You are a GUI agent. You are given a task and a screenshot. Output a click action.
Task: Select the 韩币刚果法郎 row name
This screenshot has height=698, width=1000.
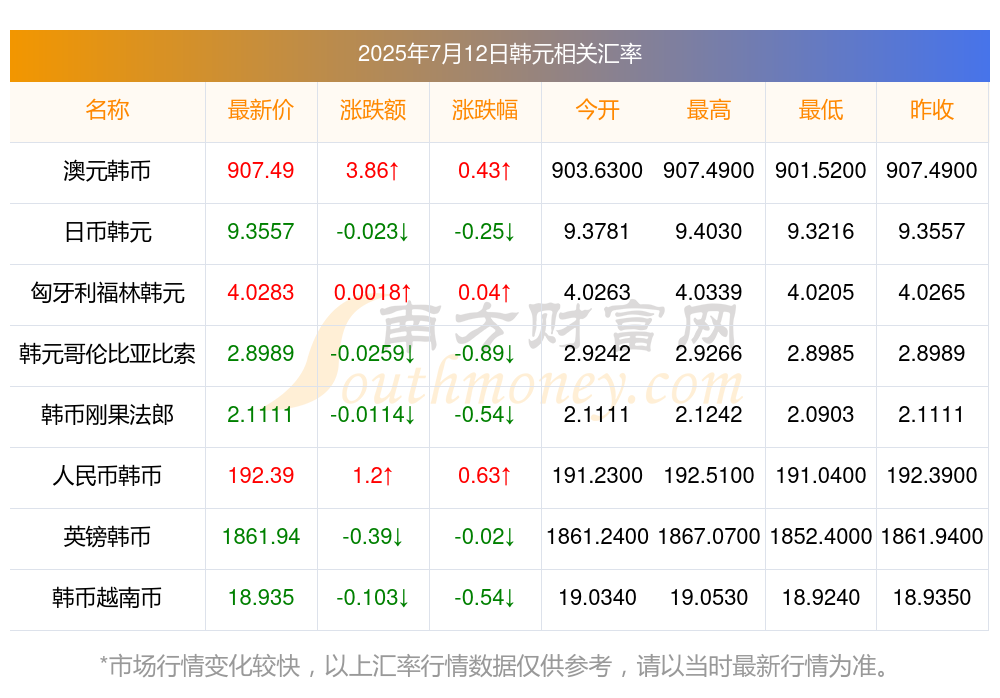point(107,415)
